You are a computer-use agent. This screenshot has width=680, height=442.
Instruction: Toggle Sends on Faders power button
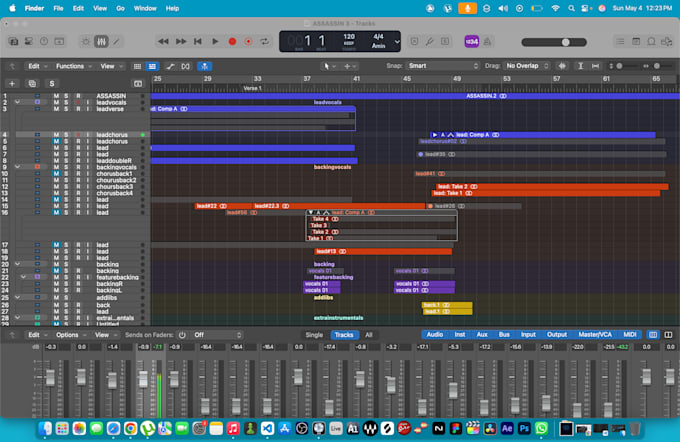[x=182, y=335]
